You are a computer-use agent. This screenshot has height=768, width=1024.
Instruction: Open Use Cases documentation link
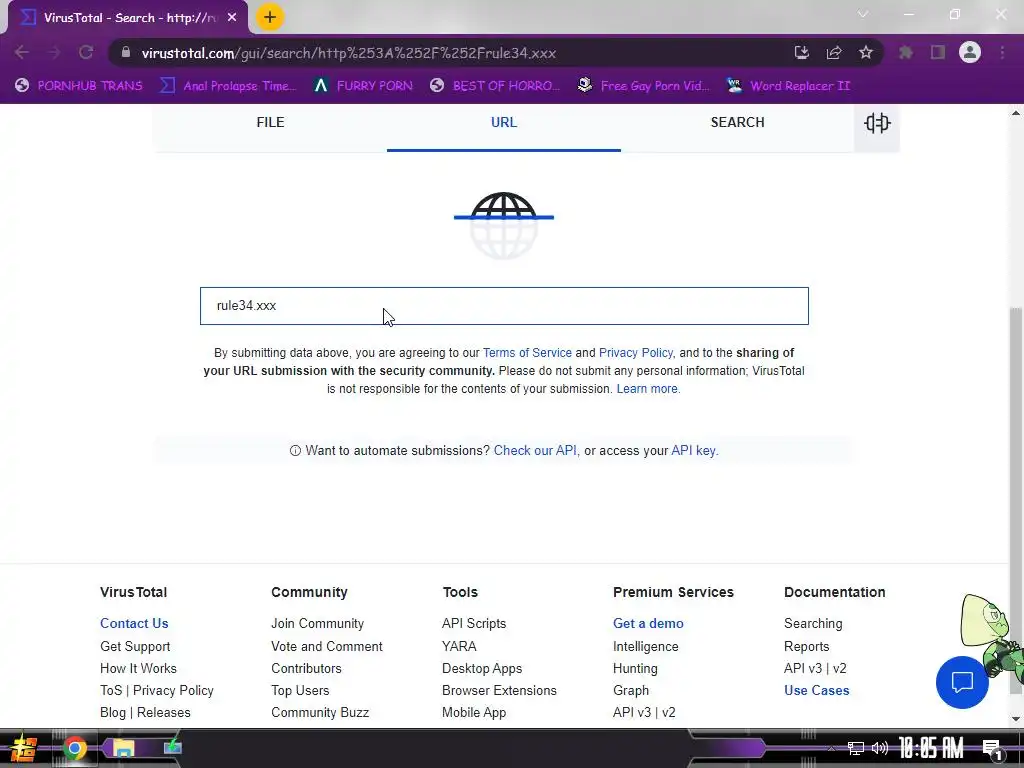(816, 690)
